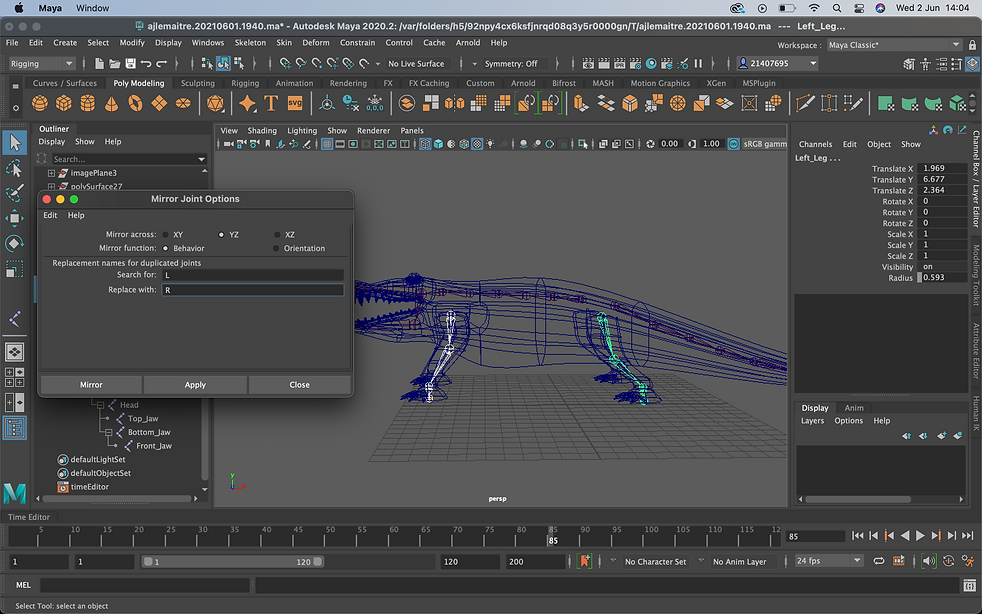
Task: Create a polygon cube from shelf
Action: coord(63,103)
